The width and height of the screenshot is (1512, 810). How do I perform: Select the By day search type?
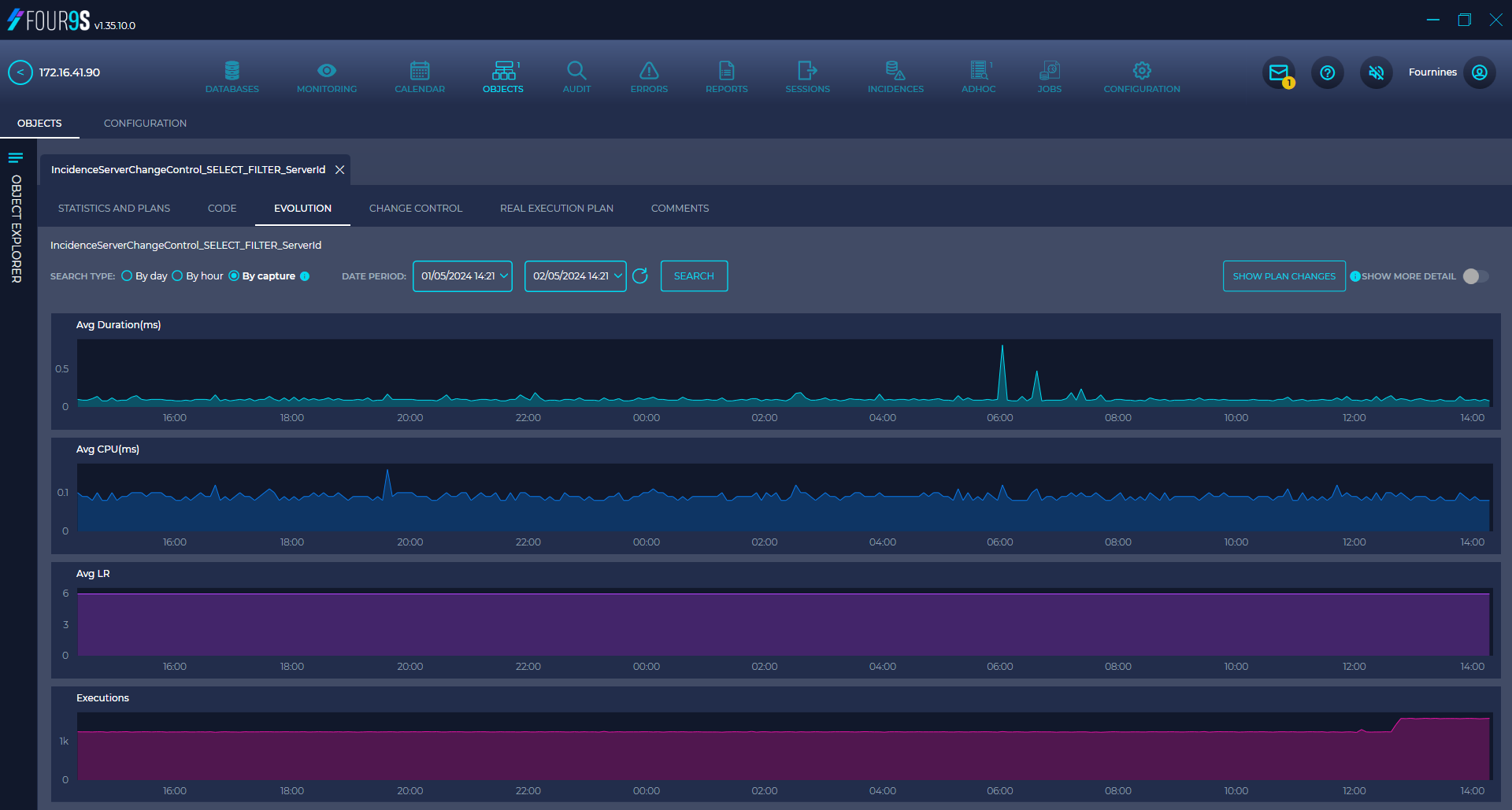tap(127, 276)
